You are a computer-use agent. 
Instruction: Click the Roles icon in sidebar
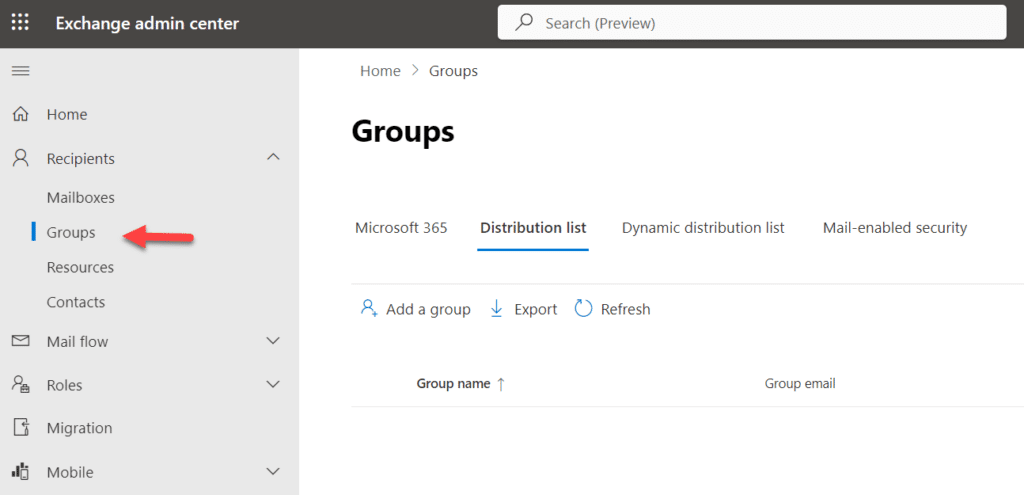20,385
